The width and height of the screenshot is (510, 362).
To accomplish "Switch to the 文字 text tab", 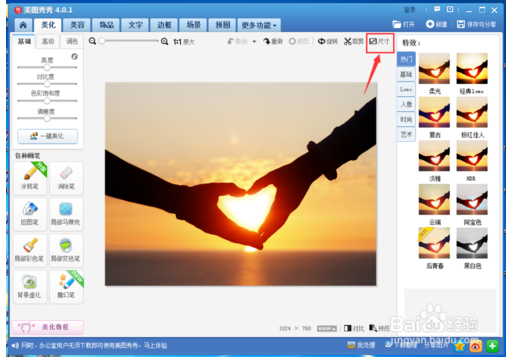I will coord(135,25).
